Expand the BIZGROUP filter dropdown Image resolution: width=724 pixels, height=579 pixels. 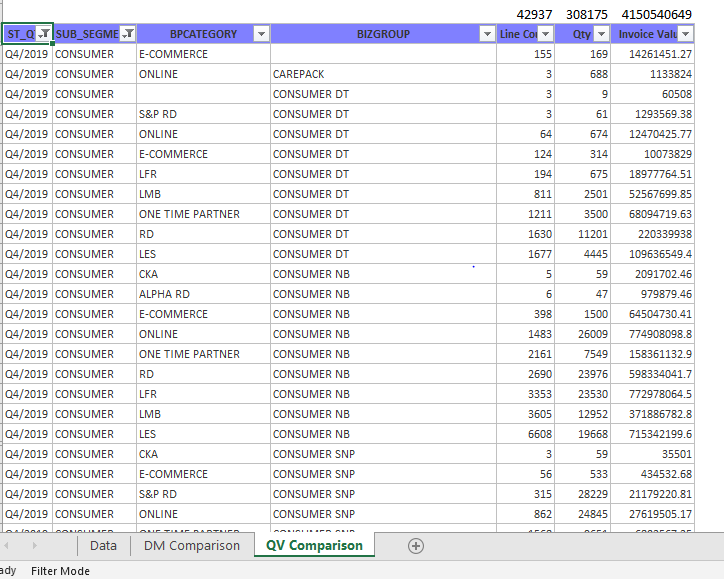click(x=487, y=34)
